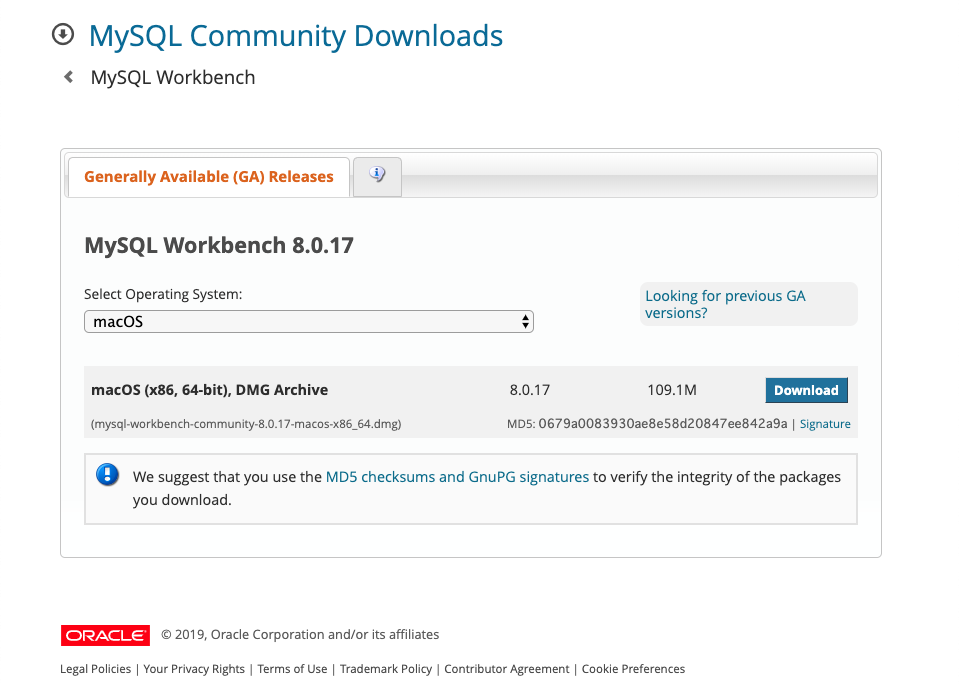Viewport: 959px width, 686px height.
Task: Click the 109.1M file size value
Action: (x=672, y=390)
